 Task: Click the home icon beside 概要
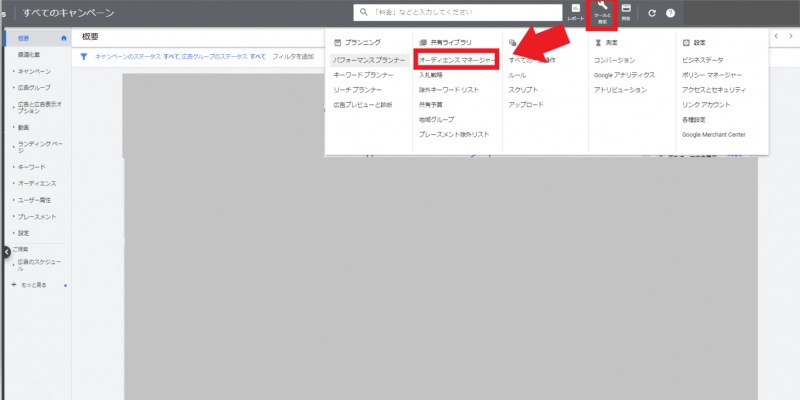[x=64, y=38]
